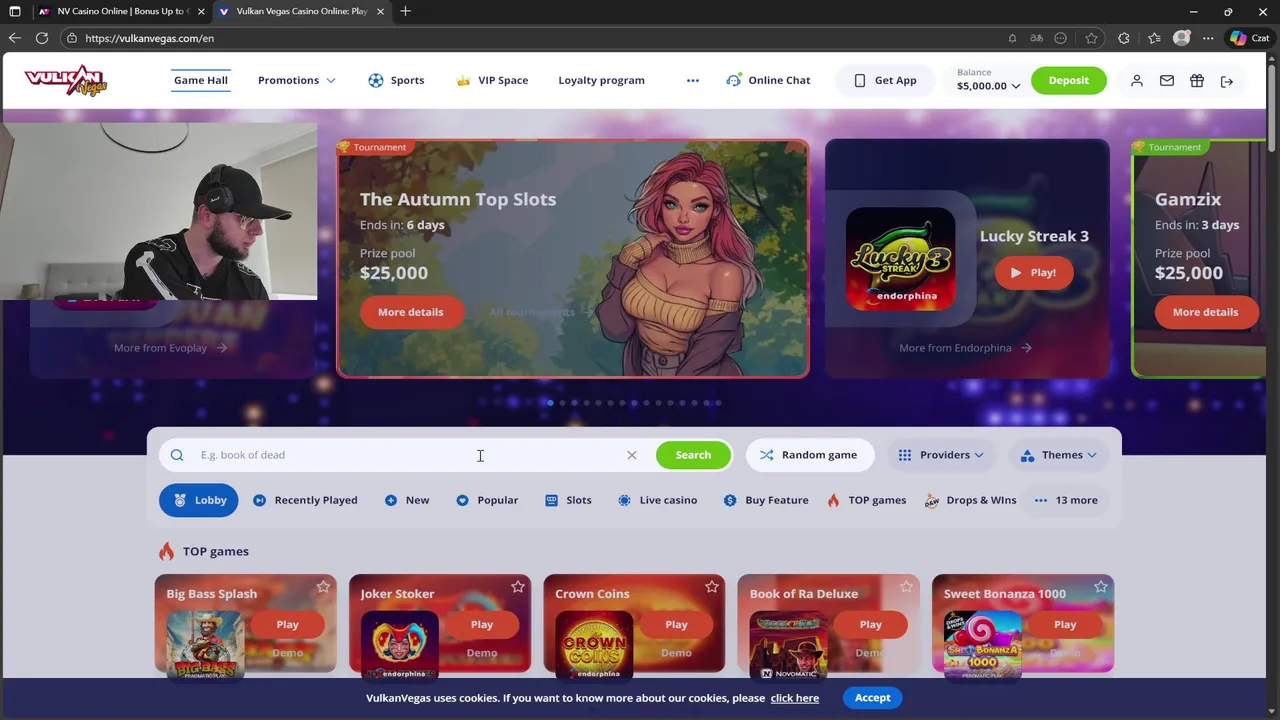Image resolution: width=1280 pixels, height=720 pixels.
Task: Launch a Random game
Action: click(808, 455)
